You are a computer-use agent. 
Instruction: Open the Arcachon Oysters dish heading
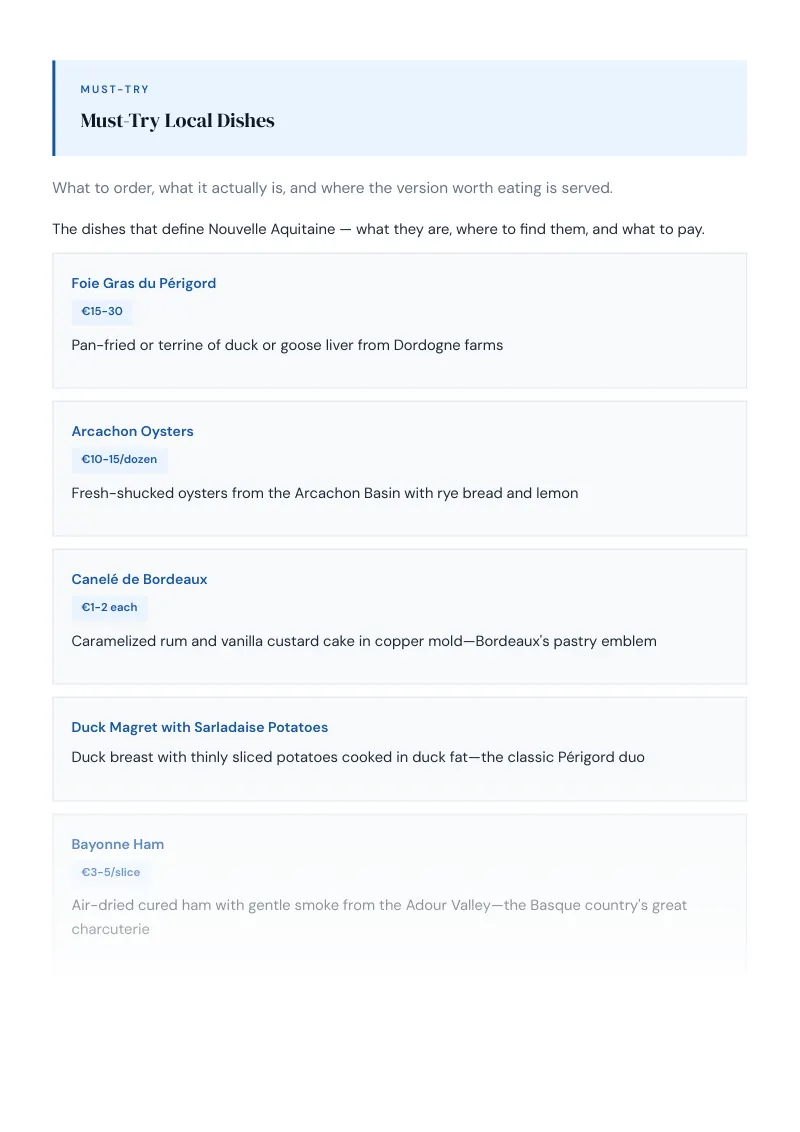click(x=132, y=431)
